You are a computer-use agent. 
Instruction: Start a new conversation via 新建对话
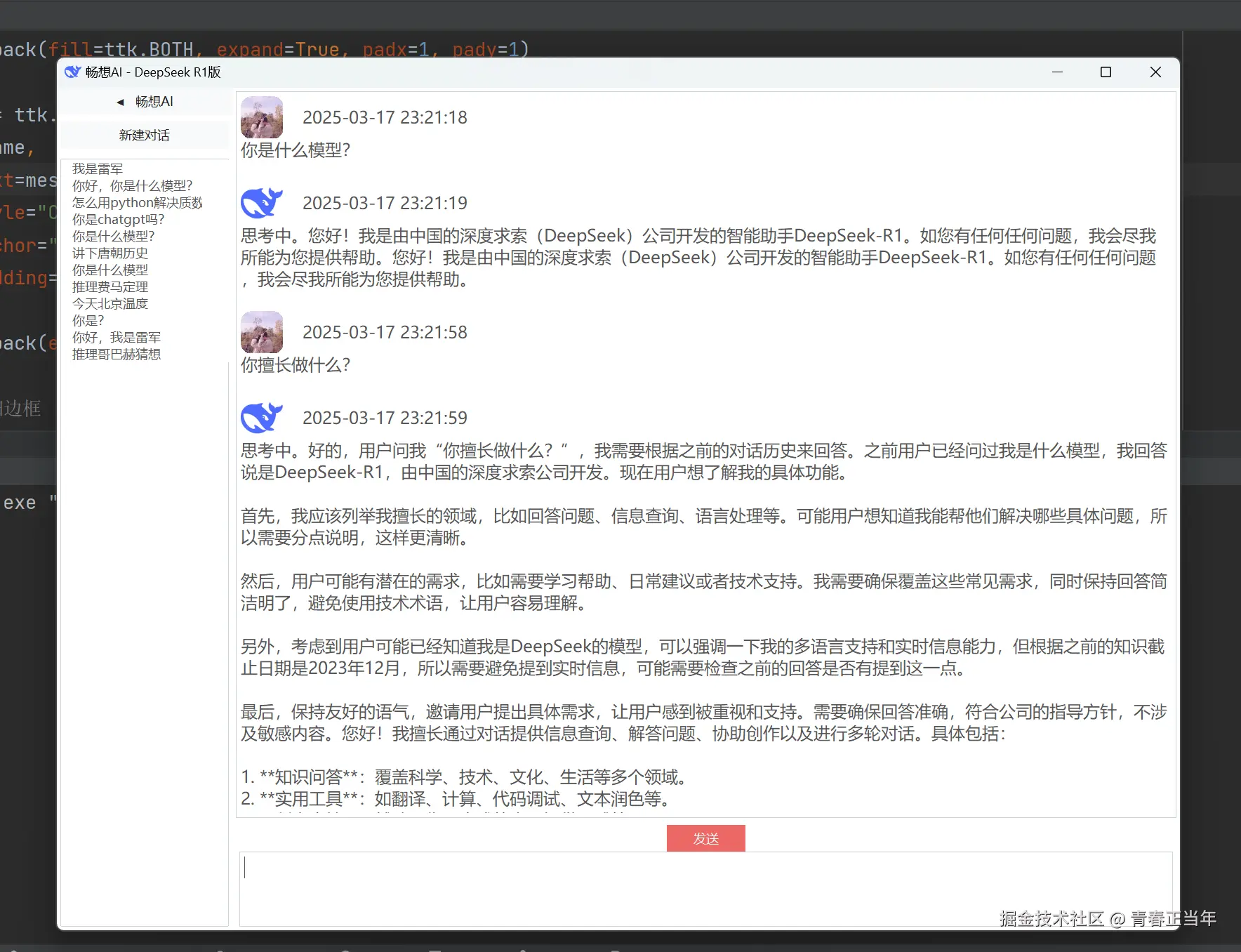(144, 135)
